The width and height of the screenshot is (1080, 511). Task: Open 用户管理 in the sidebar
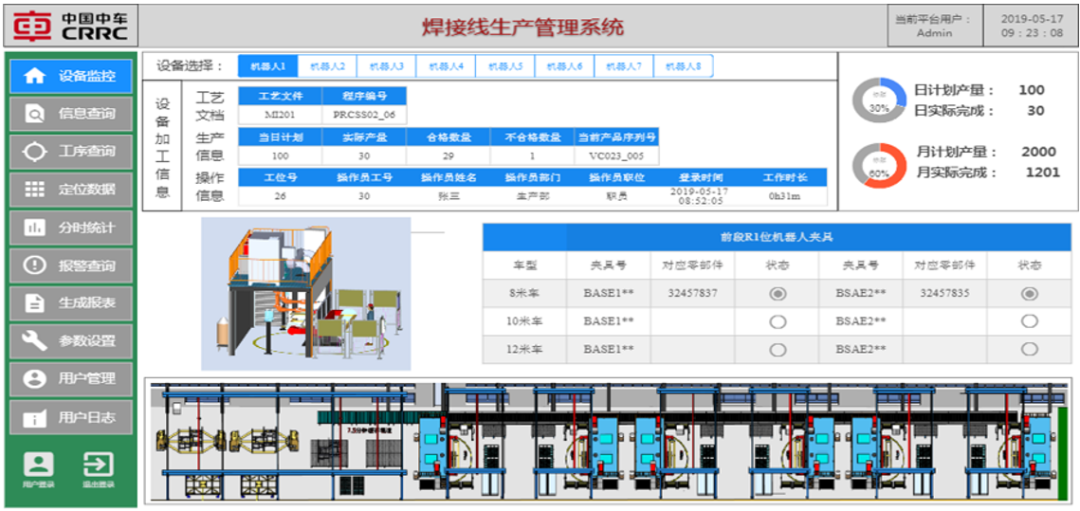point(71,379)
